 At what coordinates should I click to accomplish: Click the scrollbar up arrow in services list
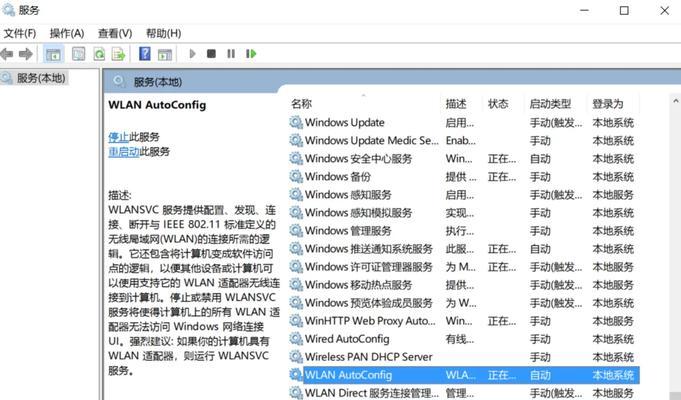[675, 101]
